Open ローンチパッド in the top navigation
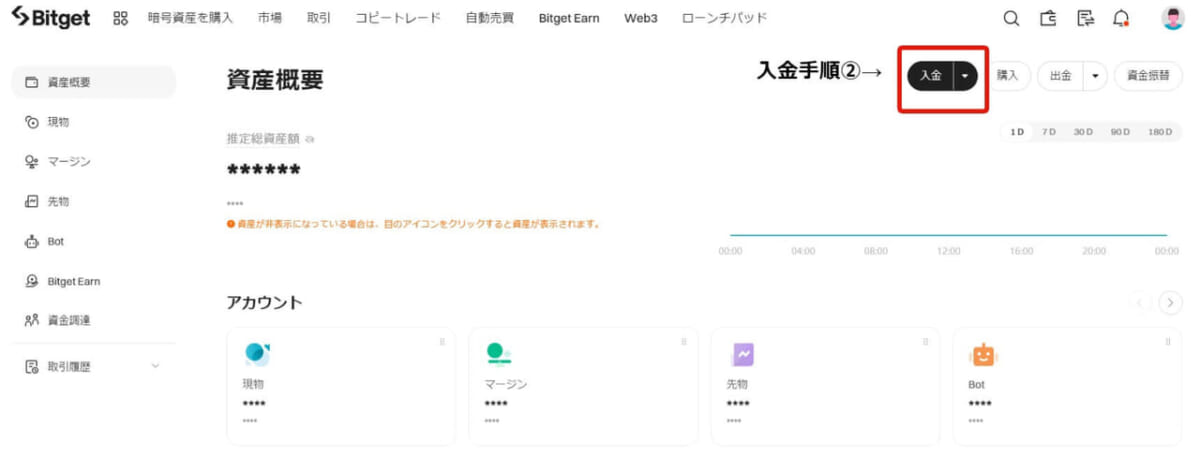 pyautogui.click(x=724, y=18)
